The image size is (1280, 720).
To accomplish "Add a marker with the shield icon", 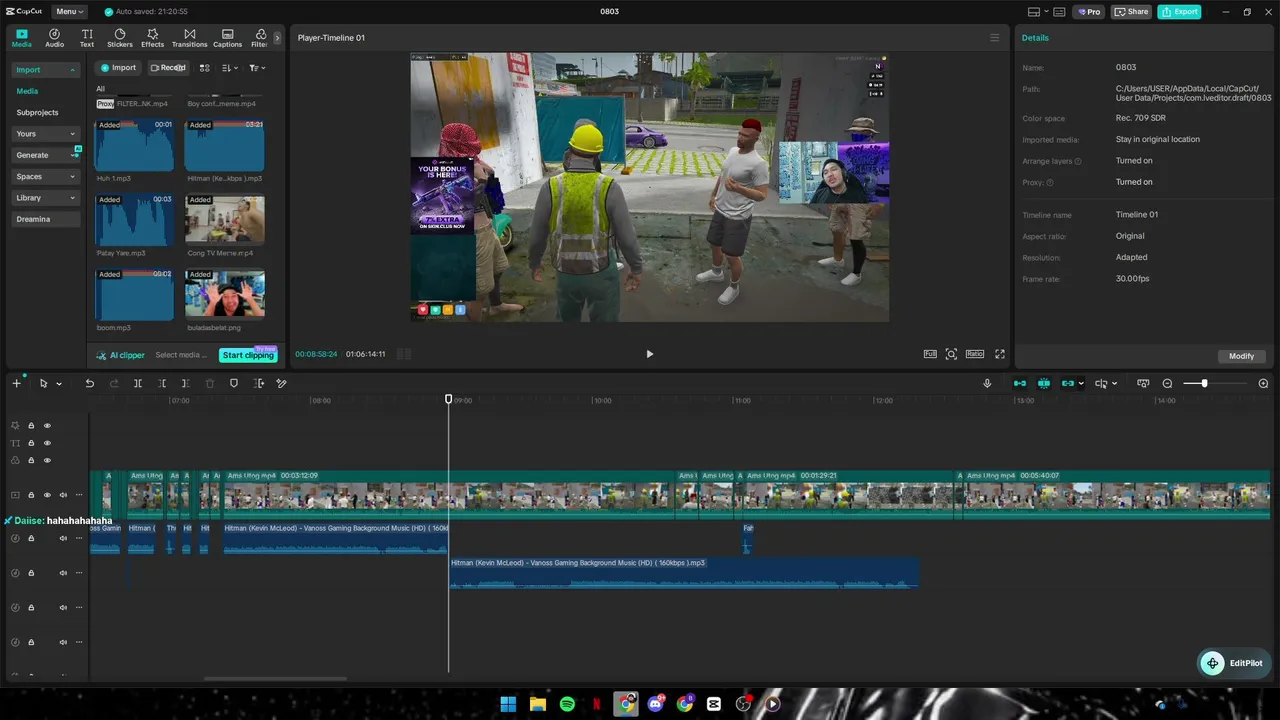I will (x=234, y=384).
